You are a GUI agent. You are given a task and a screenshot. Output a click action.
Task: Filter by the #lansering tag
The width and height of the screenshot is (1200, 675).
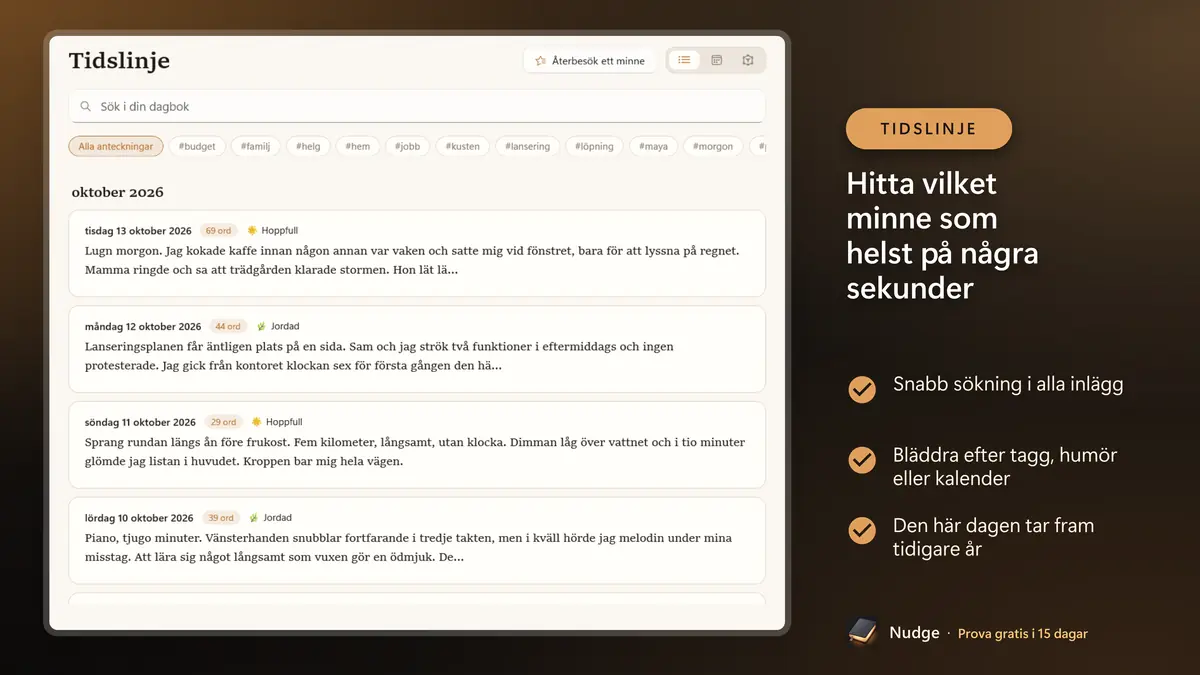pyautogui.click(x=528, y=146)
